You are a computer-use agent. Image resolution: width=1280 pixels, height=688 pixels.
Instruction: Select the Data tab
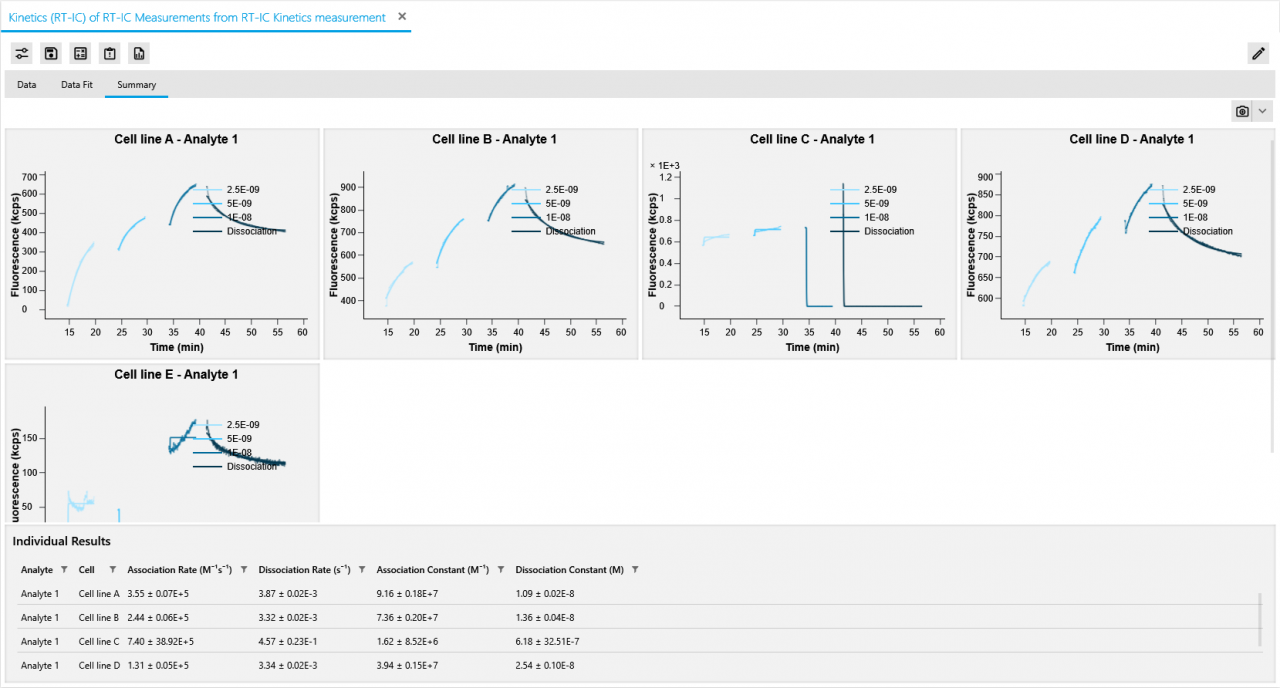[26, 85]
